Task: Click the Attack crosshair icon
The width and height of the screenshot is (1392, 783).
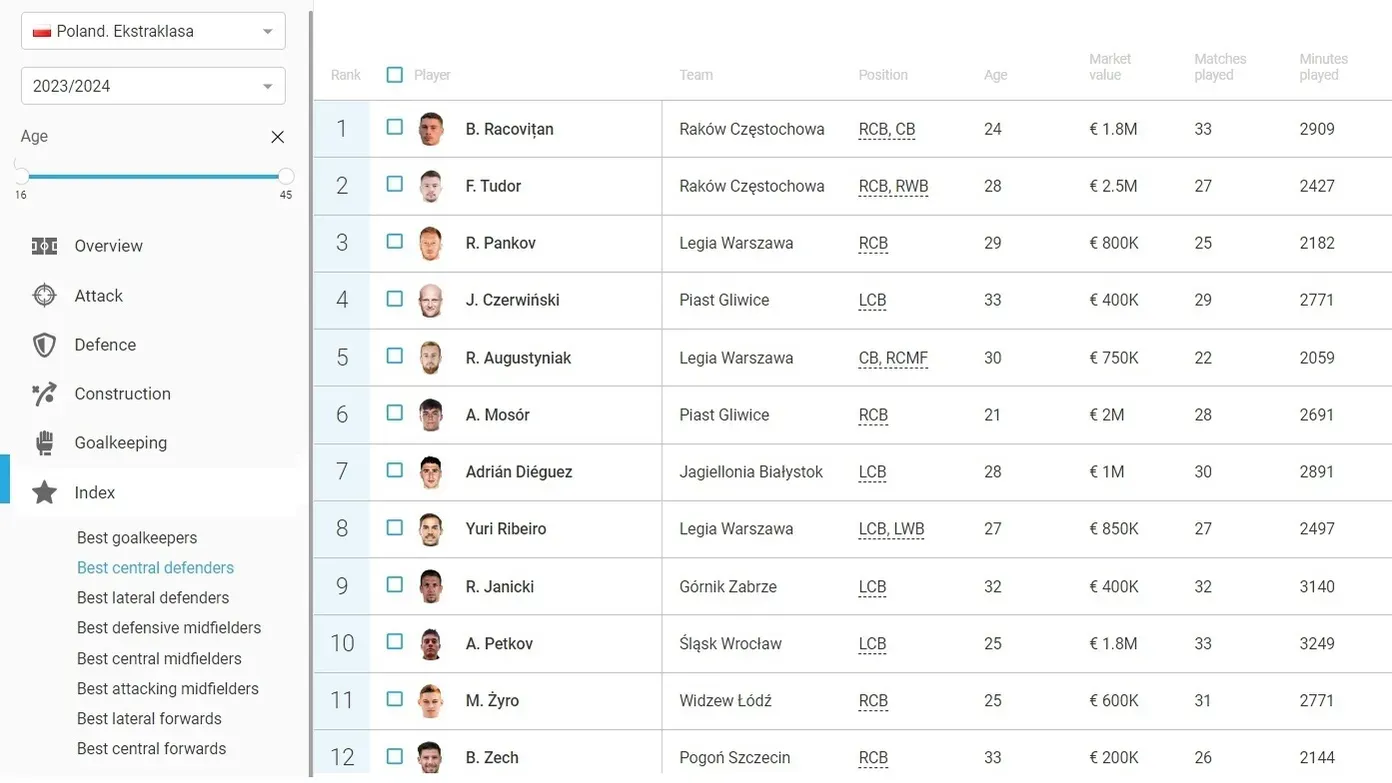Action: (44, 296)
